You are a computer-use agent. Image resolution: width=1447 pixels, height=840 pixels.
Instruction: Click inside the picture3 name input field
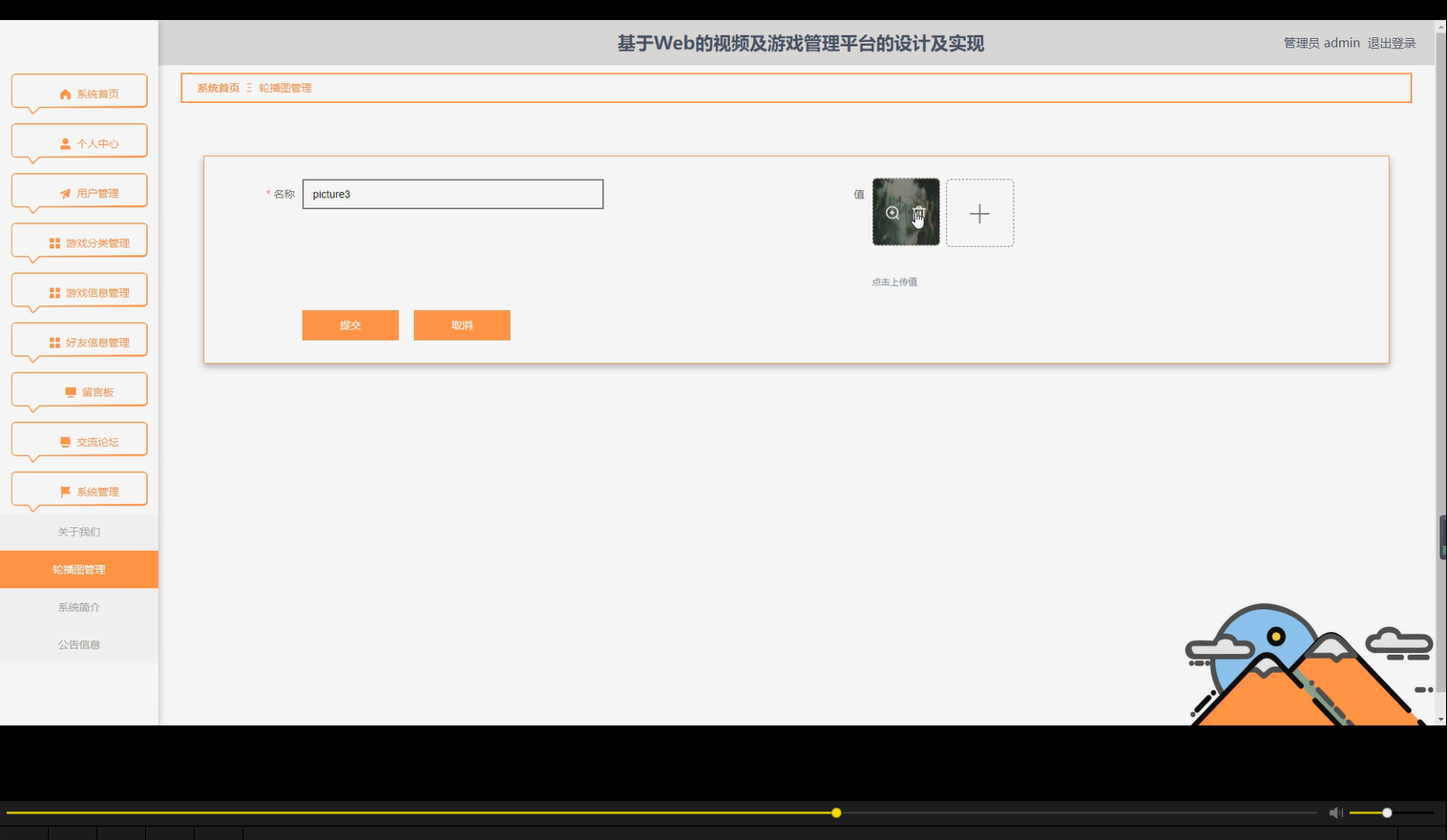452,194
